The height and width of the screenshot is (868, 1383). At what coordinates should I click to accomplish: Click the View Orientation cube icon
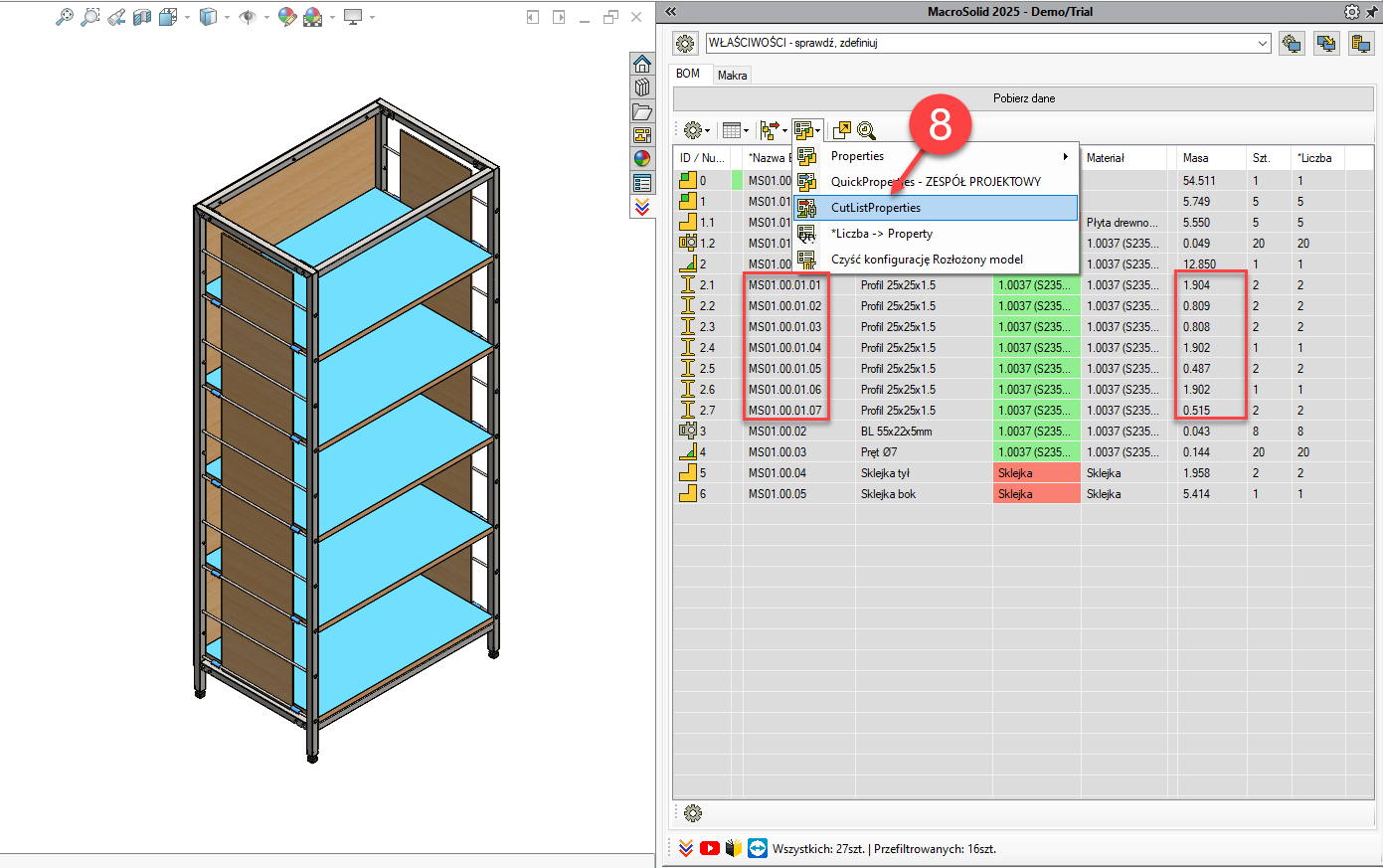pyautogui.click(x=168, y=17)
